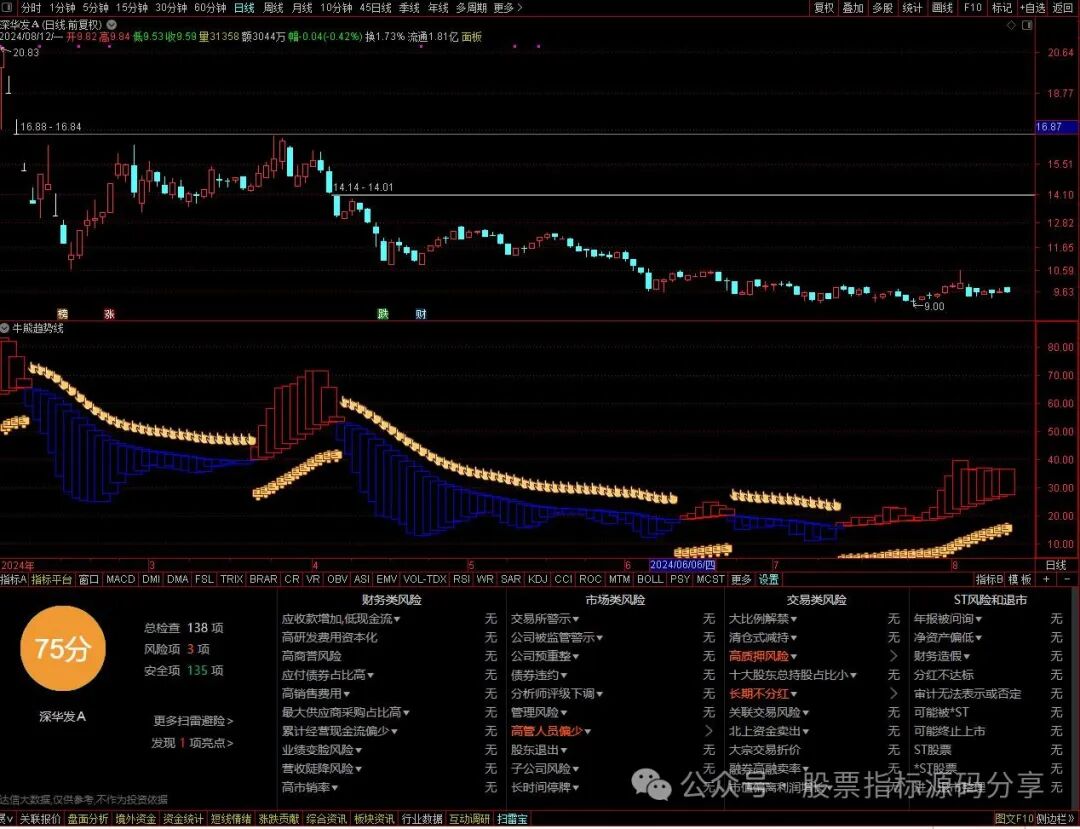Click the split-panel icon above the price axis

tap(1027, 25)
